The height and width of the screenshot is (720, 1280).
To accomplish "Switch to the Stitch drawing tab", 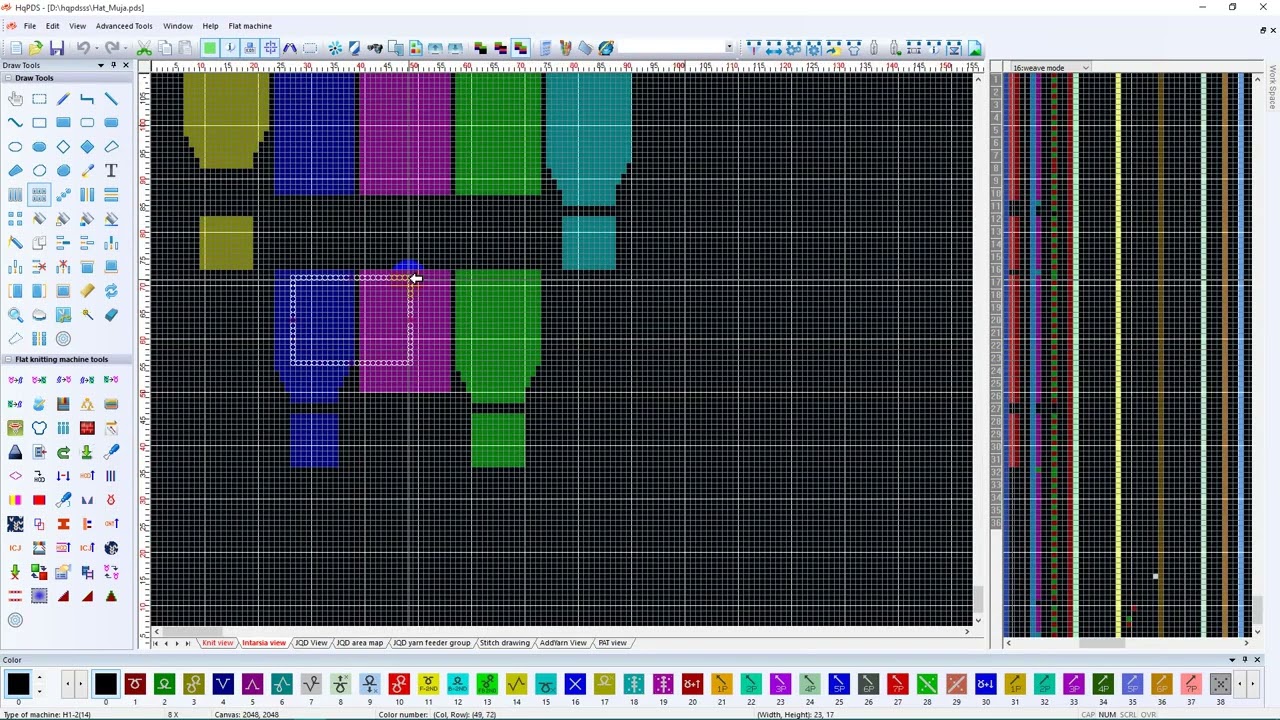I will click(504, 643).
